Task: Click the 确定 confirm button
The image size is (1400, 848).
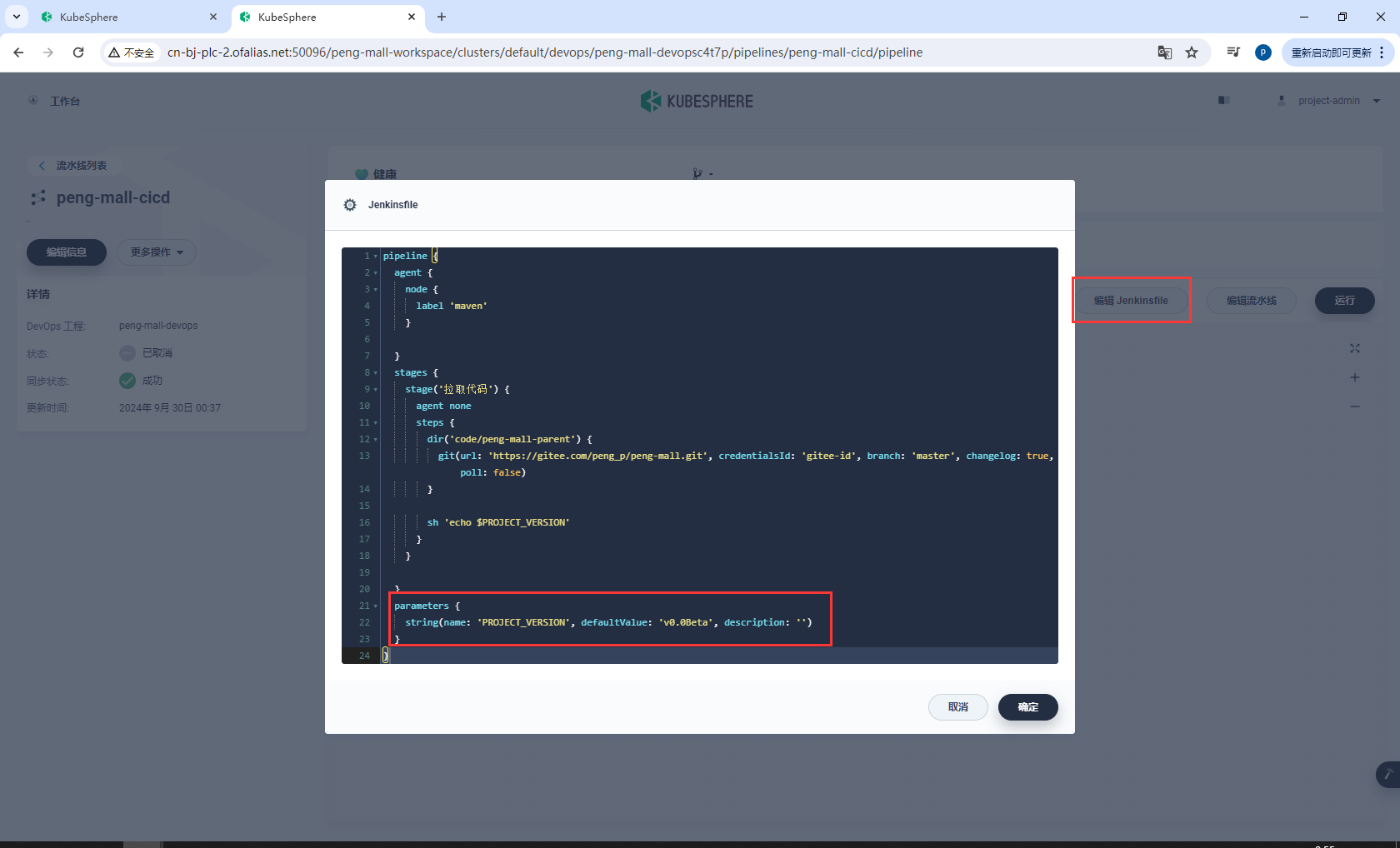Action: click(1028, 707)
